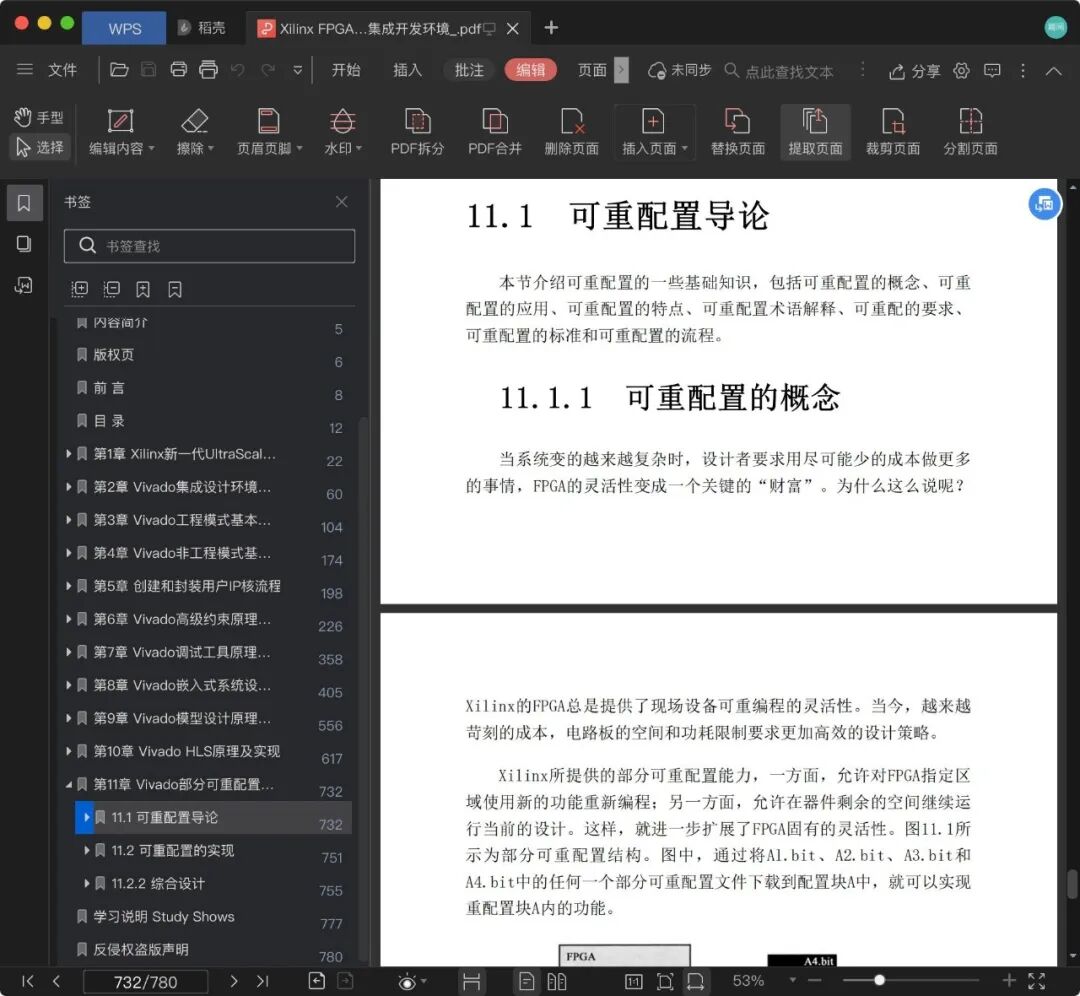1080x996 pixels.
Task: Open the Edit Content tool
Action: 121,132
